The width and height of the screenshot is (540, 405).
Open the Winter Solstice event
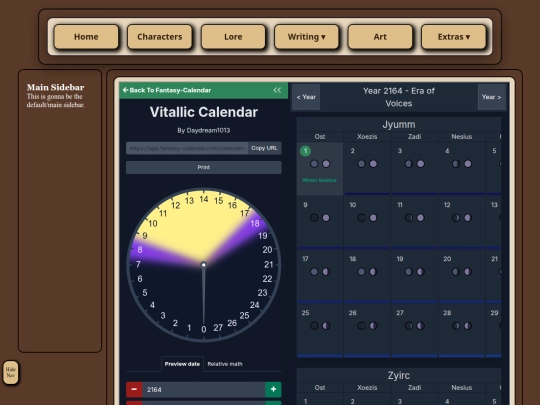319,180
